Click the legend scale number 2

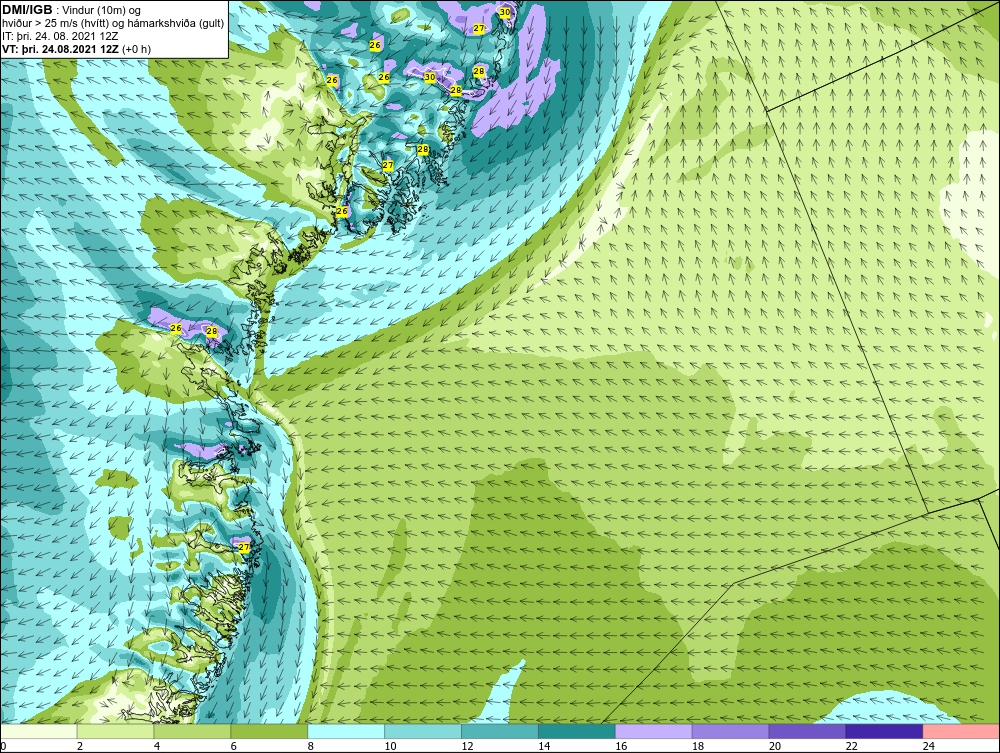80,746
